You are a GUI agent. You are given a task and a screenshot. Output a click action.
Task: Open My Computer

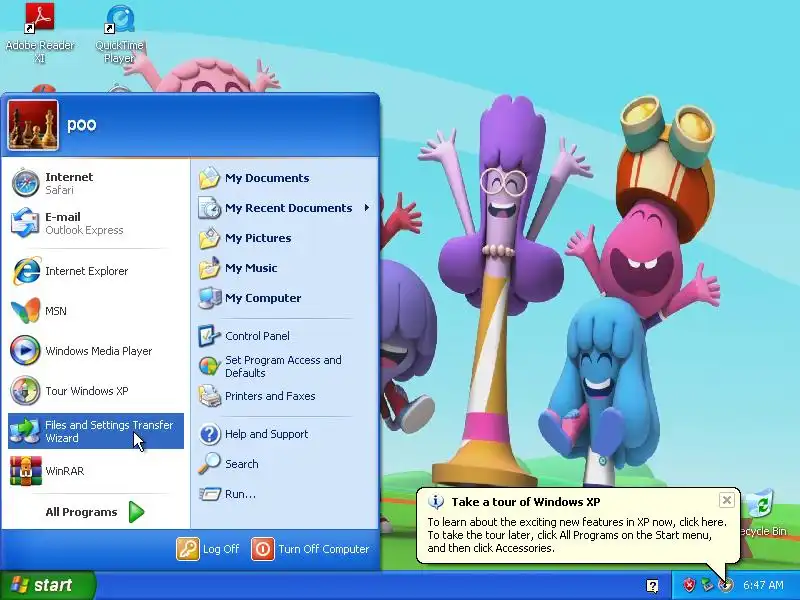(x=286, y=298)
